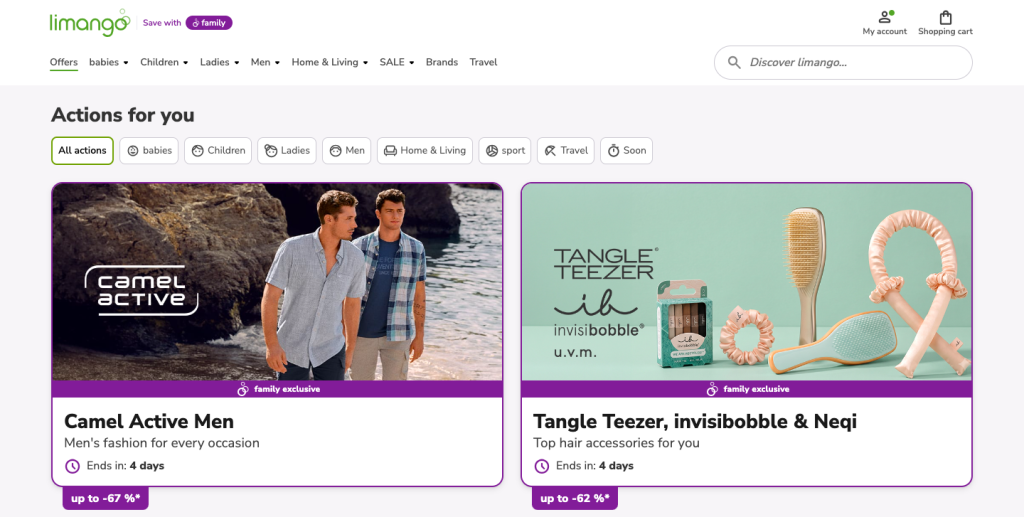Image resolution: width=1024 pixels, height=517 pixels.
Task: Click the search magnifier icon
Action: (x=734, y=63)
